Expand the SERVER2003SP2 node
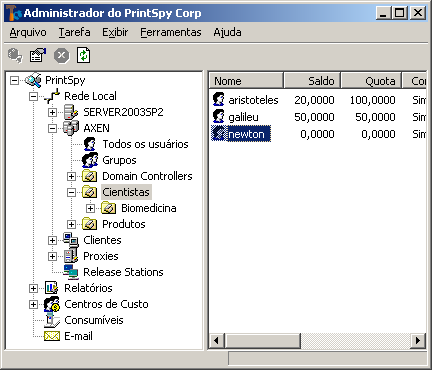 pyautogui.click(x=52, y=112)
